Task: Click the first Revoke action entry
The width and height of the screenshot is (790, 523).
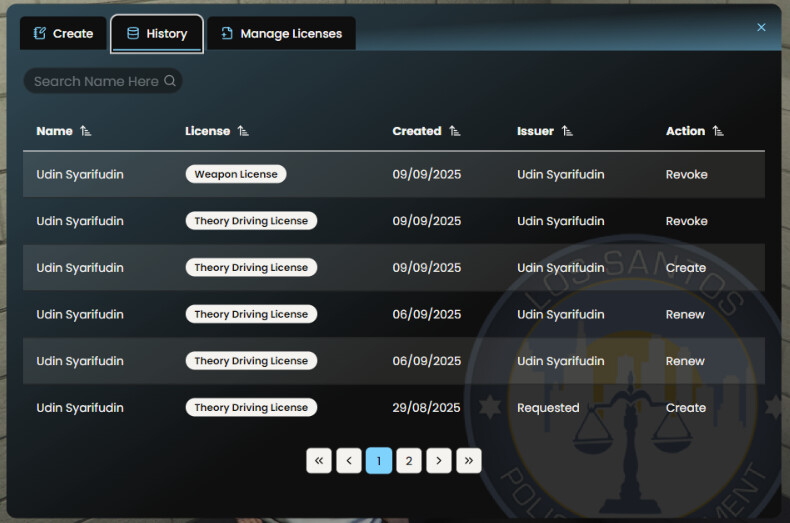Action: coord(686,174)
